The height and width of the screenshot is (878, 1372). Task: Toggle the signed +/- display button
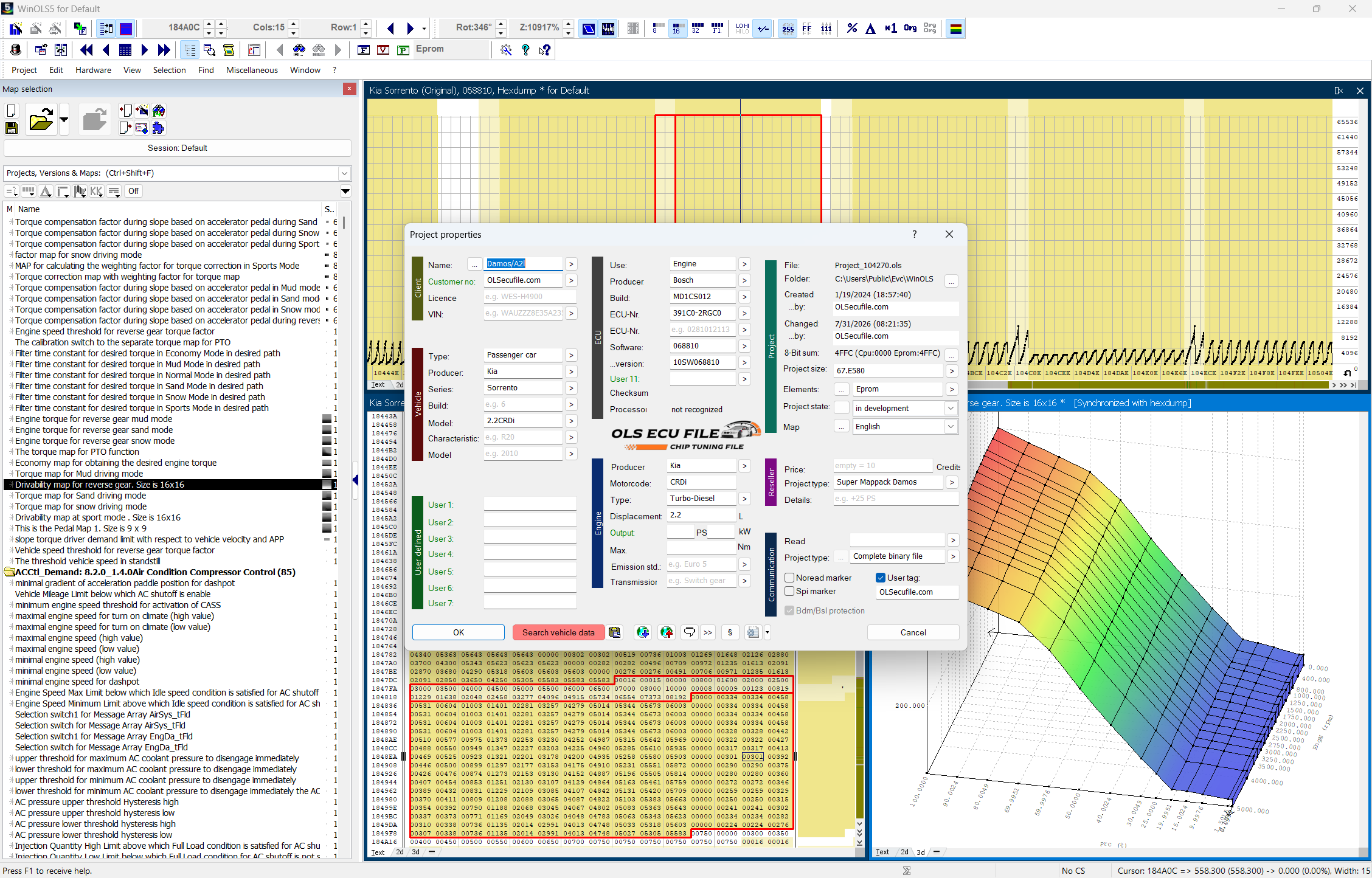click(763, 29)
